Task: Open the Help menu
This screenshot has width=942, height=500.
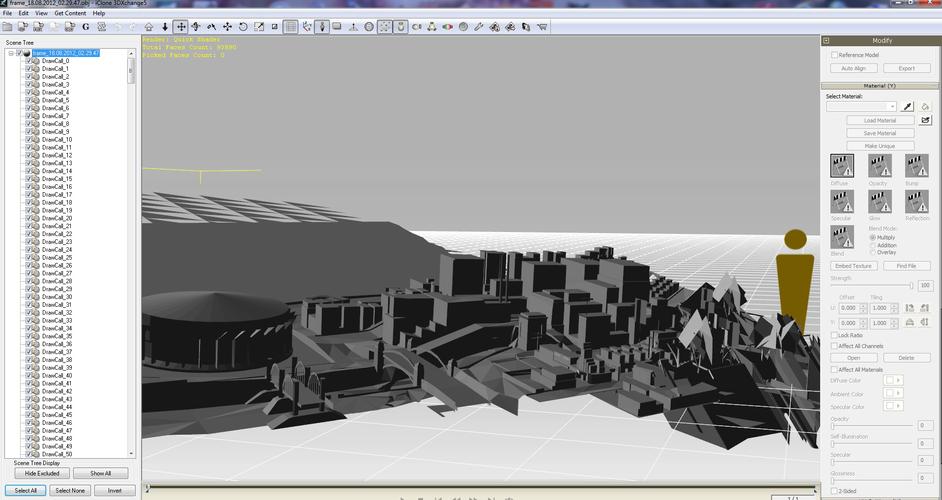Action: pos(99,13)
